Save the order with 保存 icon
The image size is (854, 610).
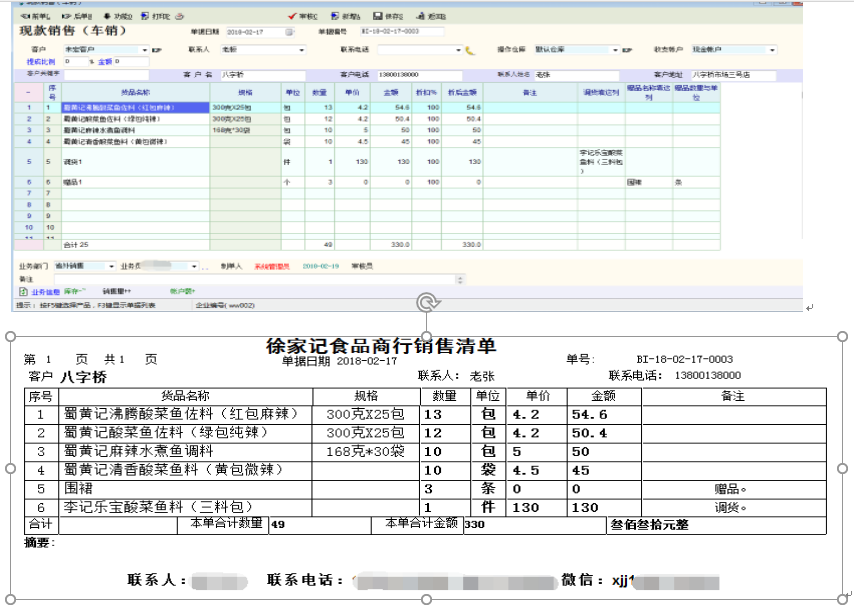click(386, 17)
